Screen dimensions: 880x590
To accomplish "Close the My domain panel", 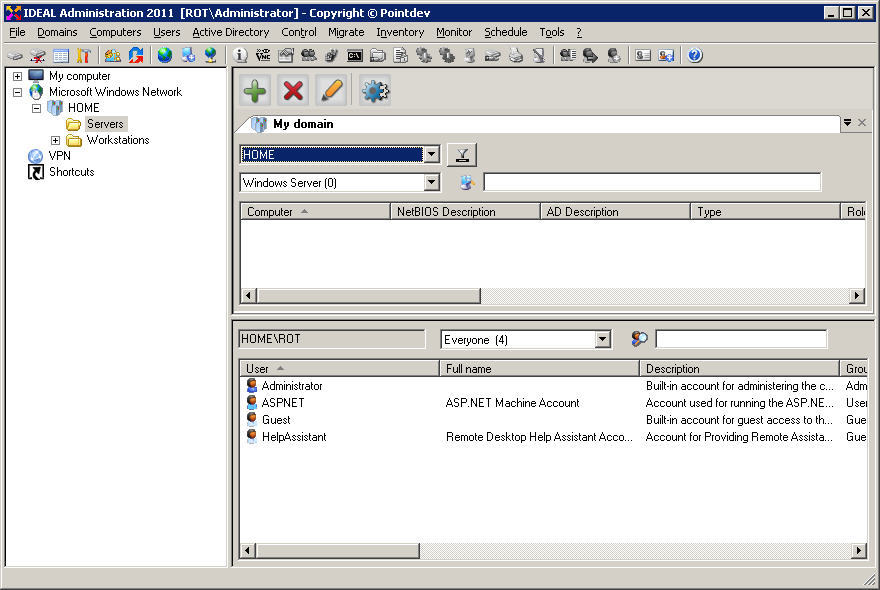I will [x=862, y=122].
